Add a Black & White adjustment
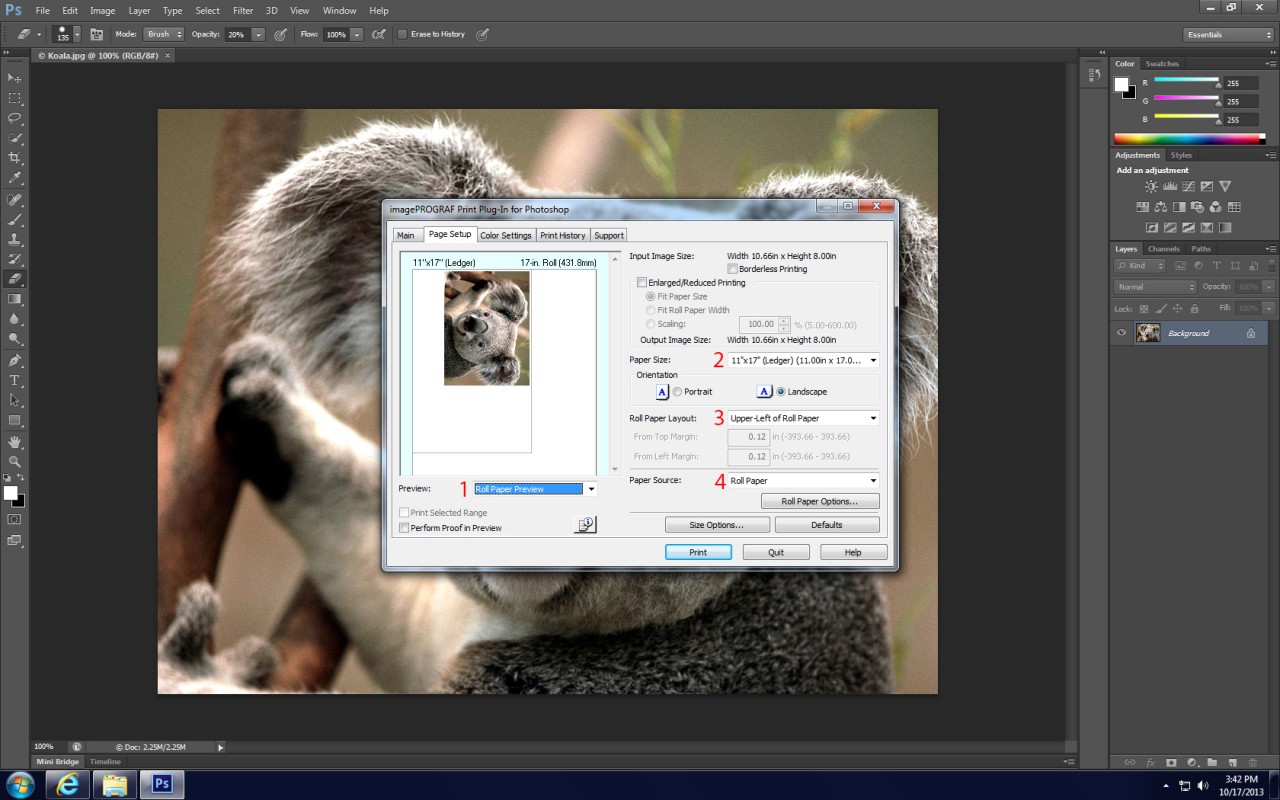Image resolution: width=1280 pixels, height=800 pixels. tap(1179, 207)
